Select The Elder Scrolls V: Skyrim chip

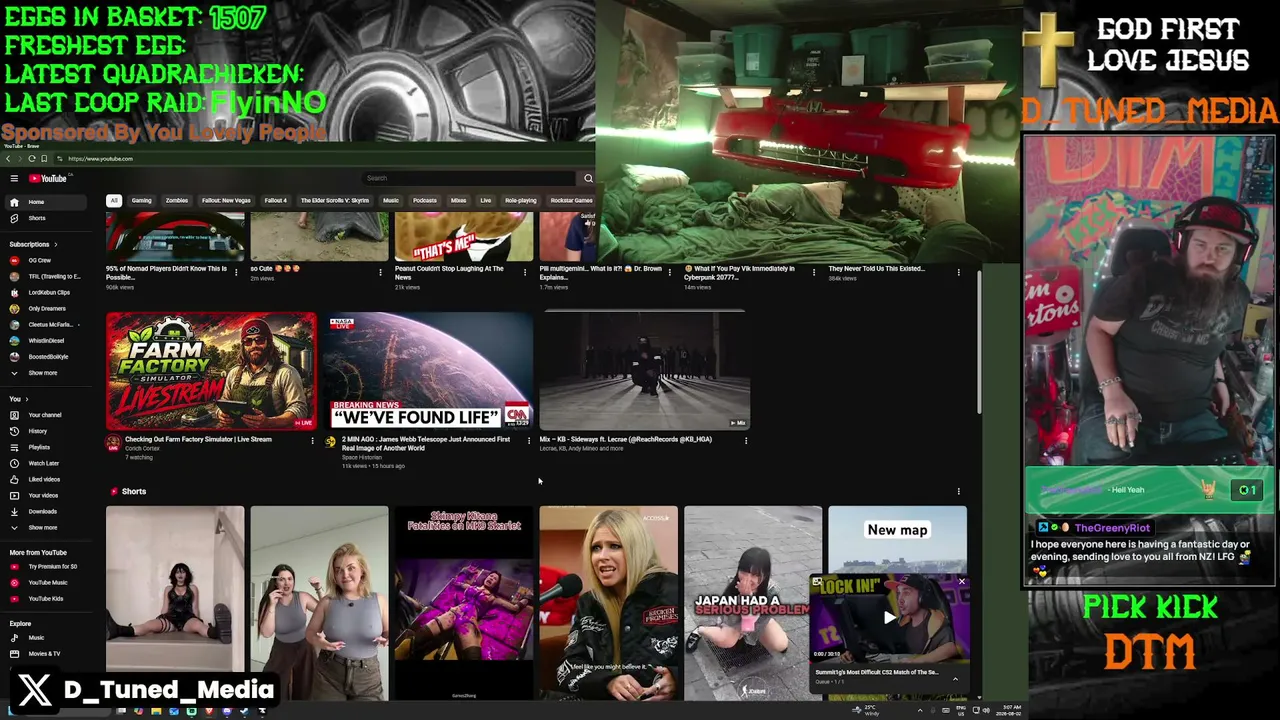tap(335, 200)
